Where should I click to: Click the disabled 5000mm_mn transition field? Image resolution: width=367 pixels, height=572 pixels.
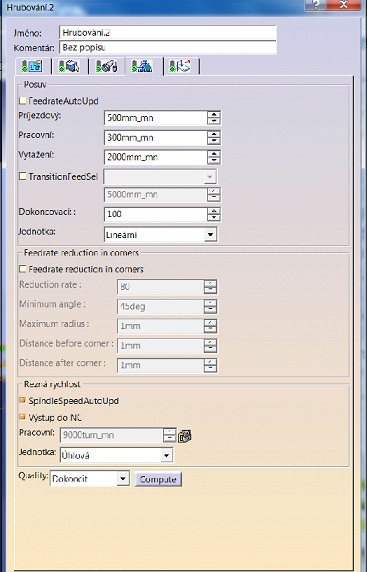tap(156, 195)
